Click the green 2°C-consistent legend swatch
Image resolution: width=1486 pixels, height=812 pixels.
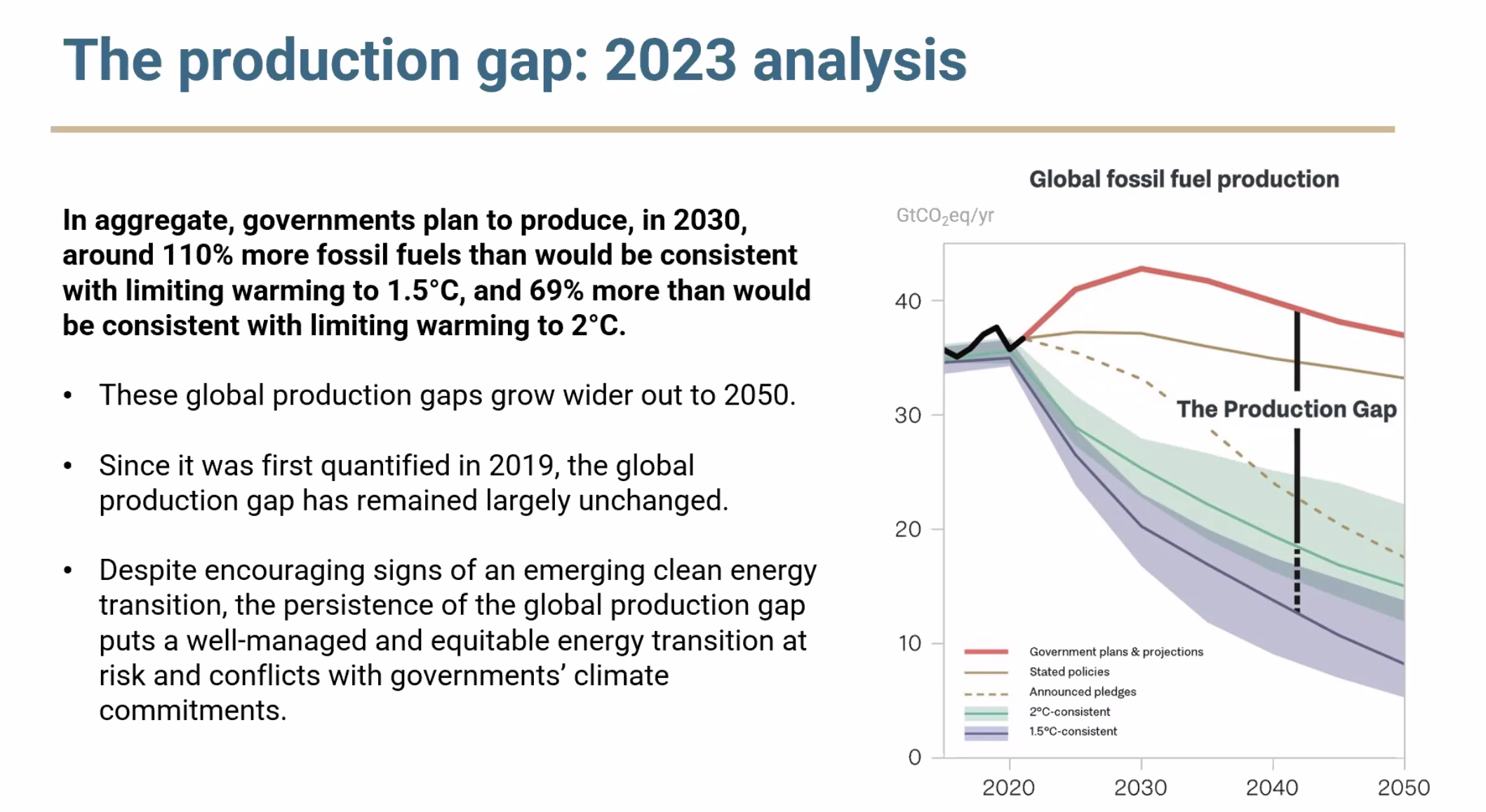click(986, 712)
